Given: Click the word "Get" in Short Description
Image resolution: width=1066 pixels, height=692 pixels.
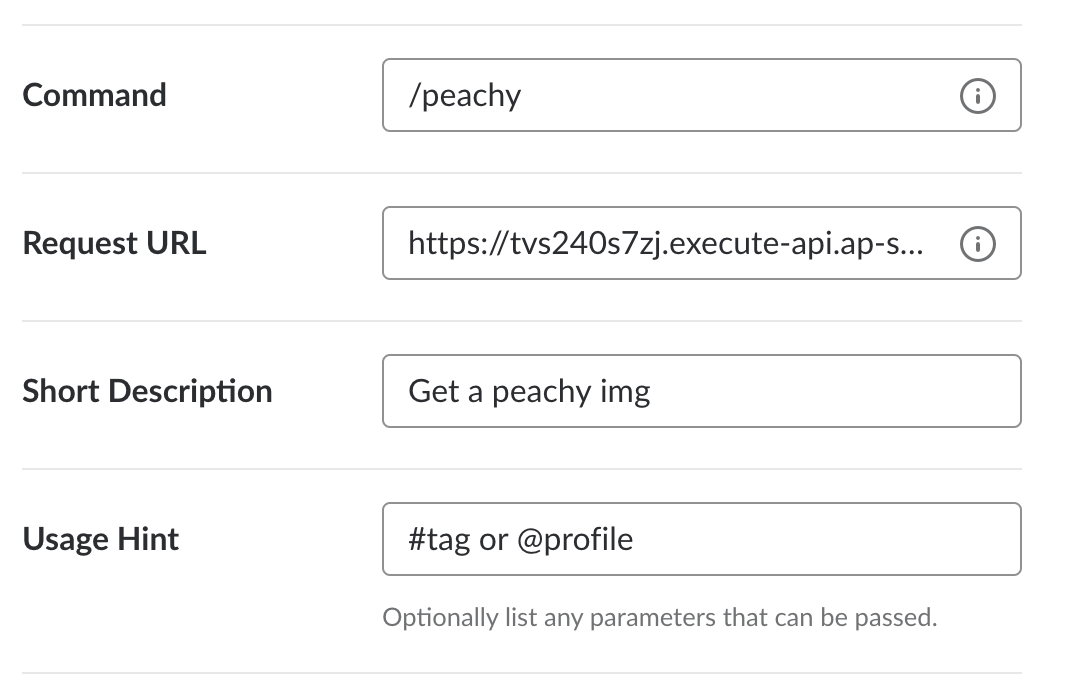Looking at the screenshot, I should 434,392.
